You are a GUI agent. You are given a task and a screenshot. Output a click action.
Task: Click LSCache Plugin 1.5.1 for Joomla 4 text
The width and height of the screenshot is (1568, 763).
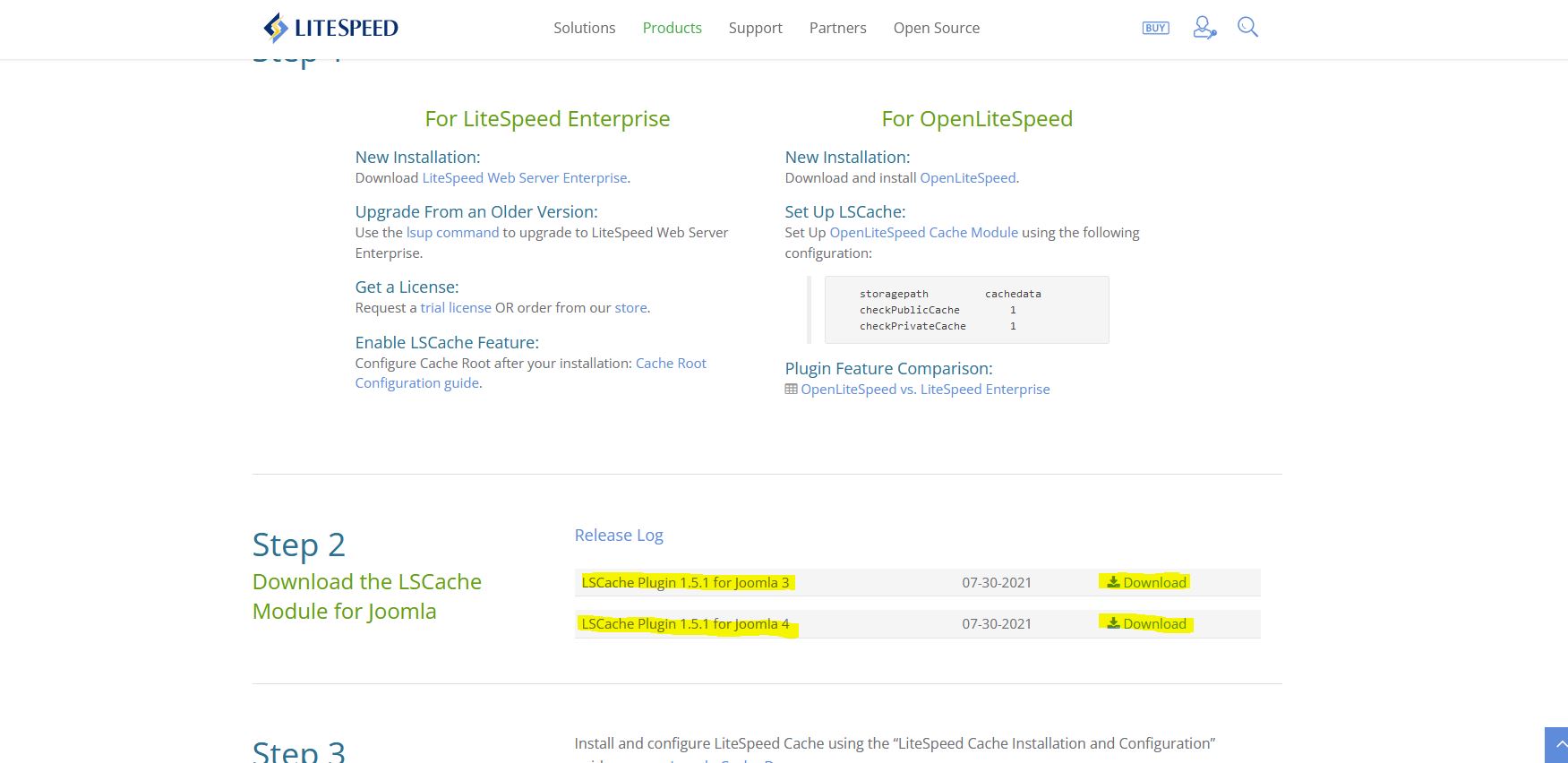click(685, 623)
